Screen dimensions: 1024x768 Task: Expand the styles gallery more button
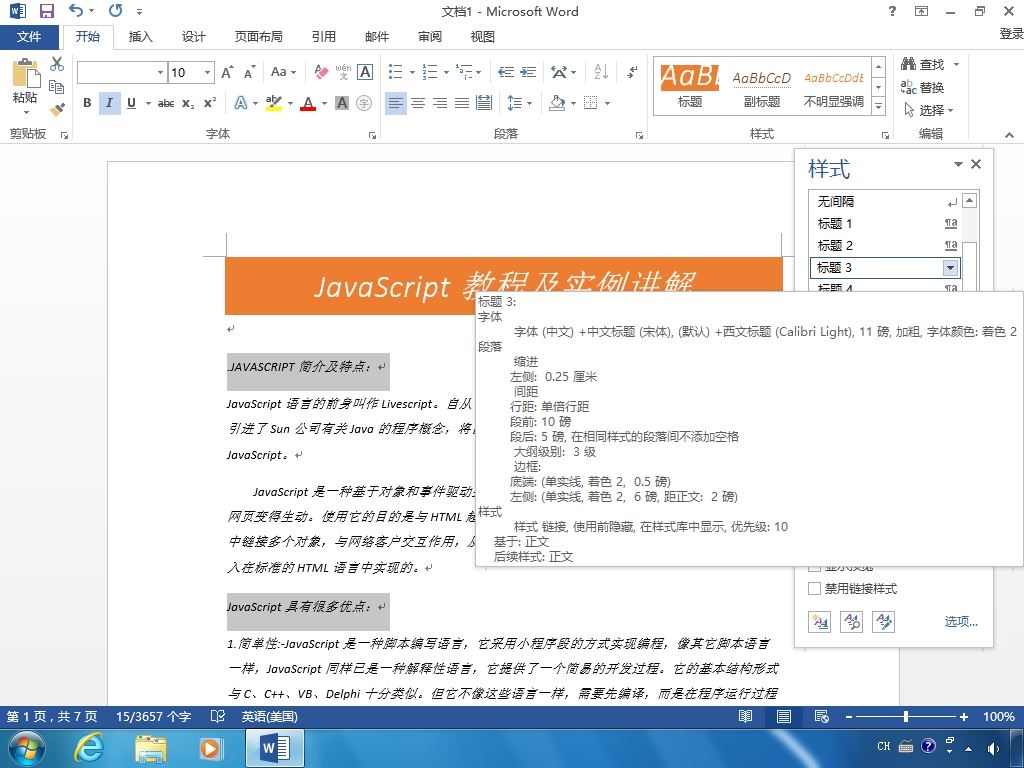click(x=879, y=106)
